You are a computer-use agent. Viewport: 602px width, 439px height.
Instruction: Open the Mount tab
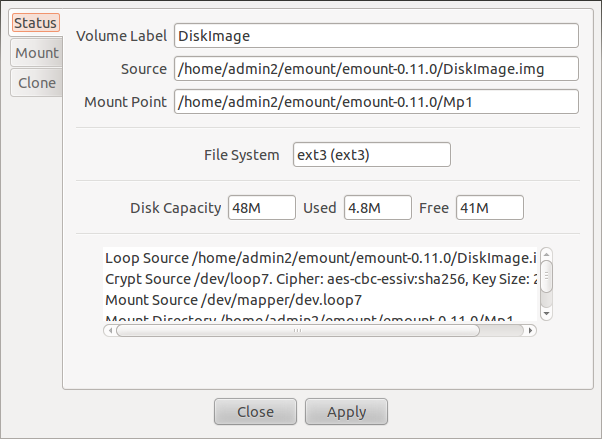tap(36, 52)
